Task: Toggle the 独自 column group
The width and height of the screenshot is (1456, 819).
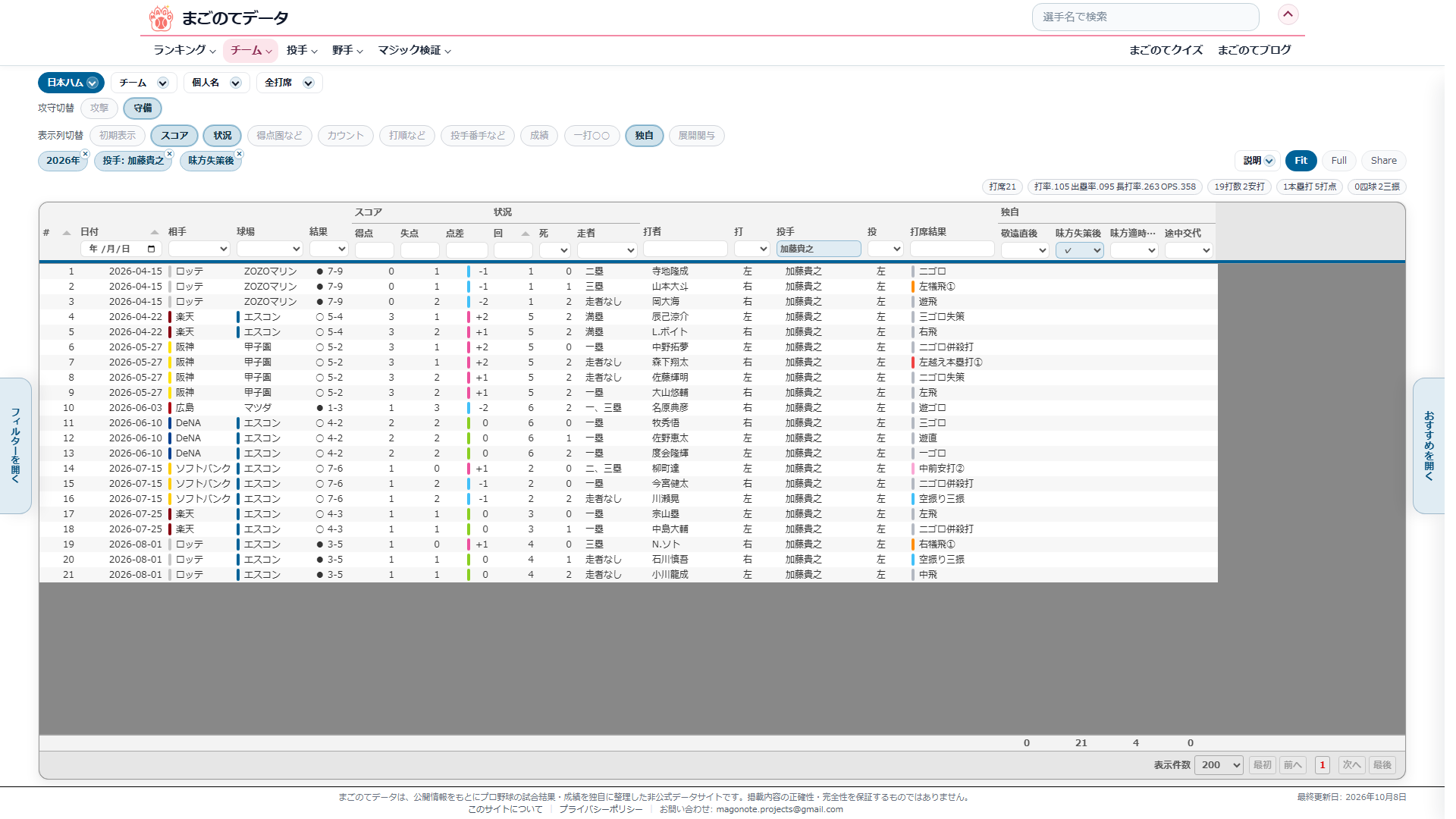Action: tap(645, 136)
